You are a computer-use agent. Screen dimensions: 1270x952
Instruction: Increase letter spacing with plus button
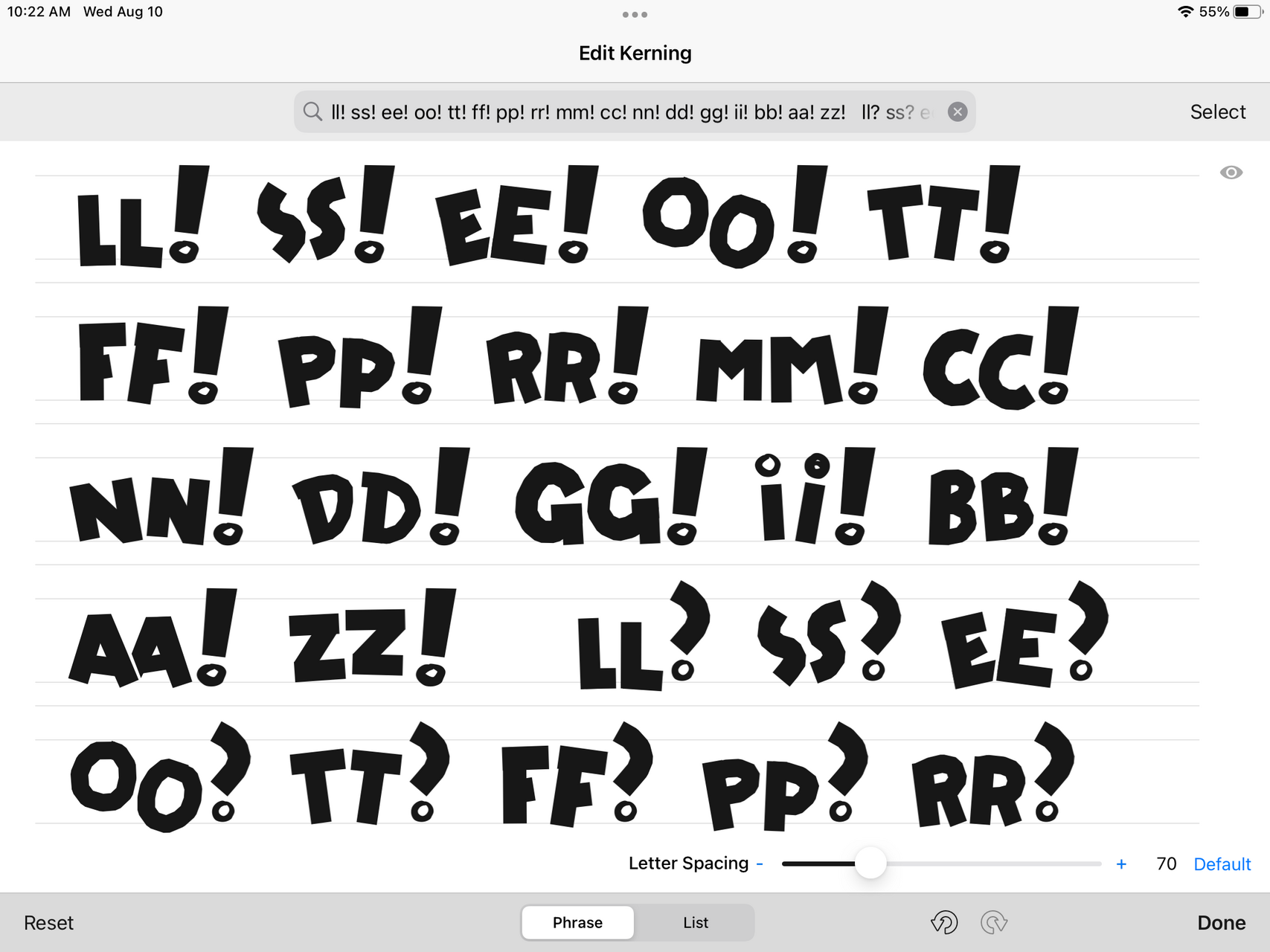pos(1121,864)
